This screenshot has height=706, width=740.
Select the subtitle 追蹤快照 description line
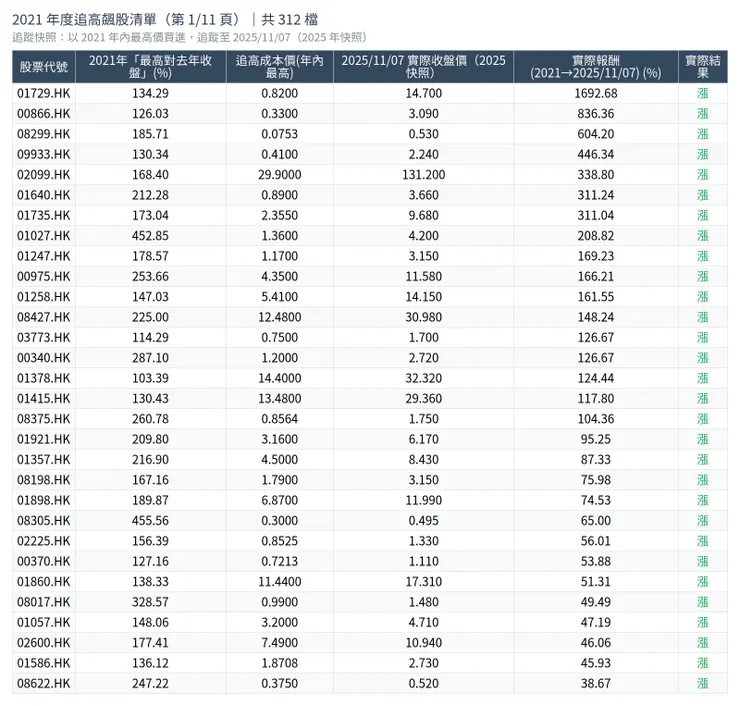[189, 37]
